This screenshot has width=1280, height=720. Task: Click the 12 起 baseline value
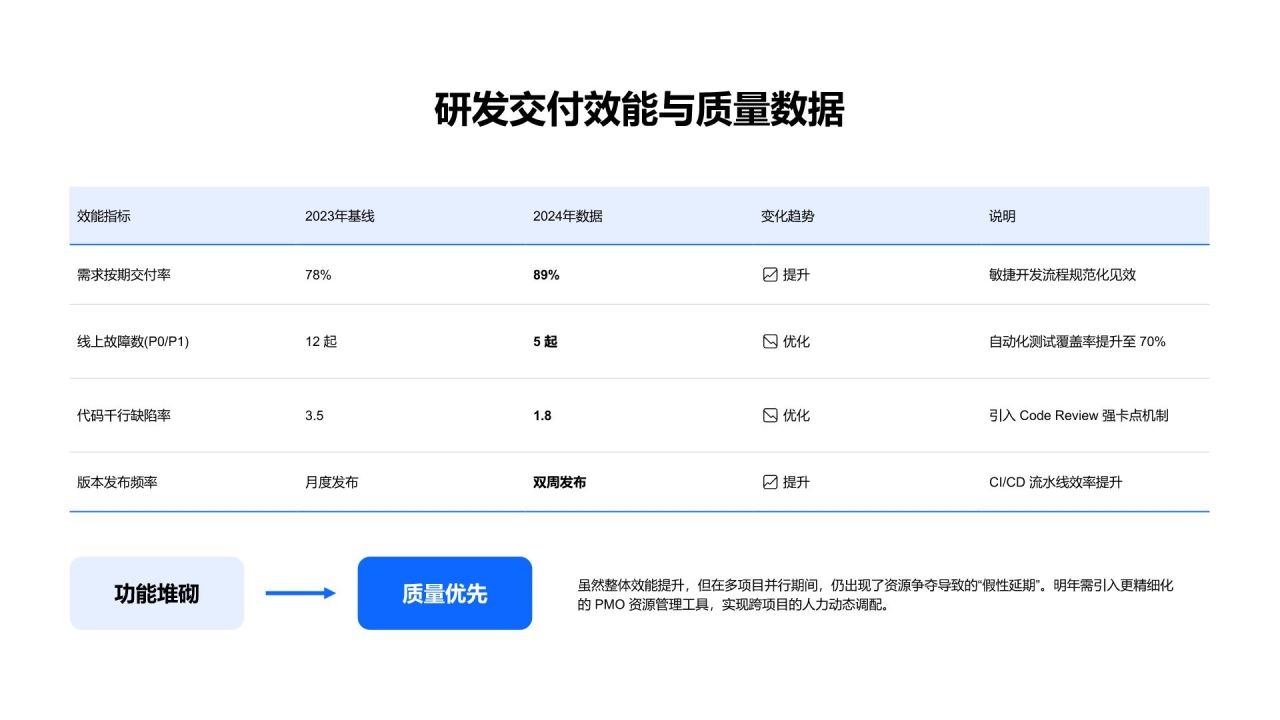pyautogui.click(x=321, y=342)
